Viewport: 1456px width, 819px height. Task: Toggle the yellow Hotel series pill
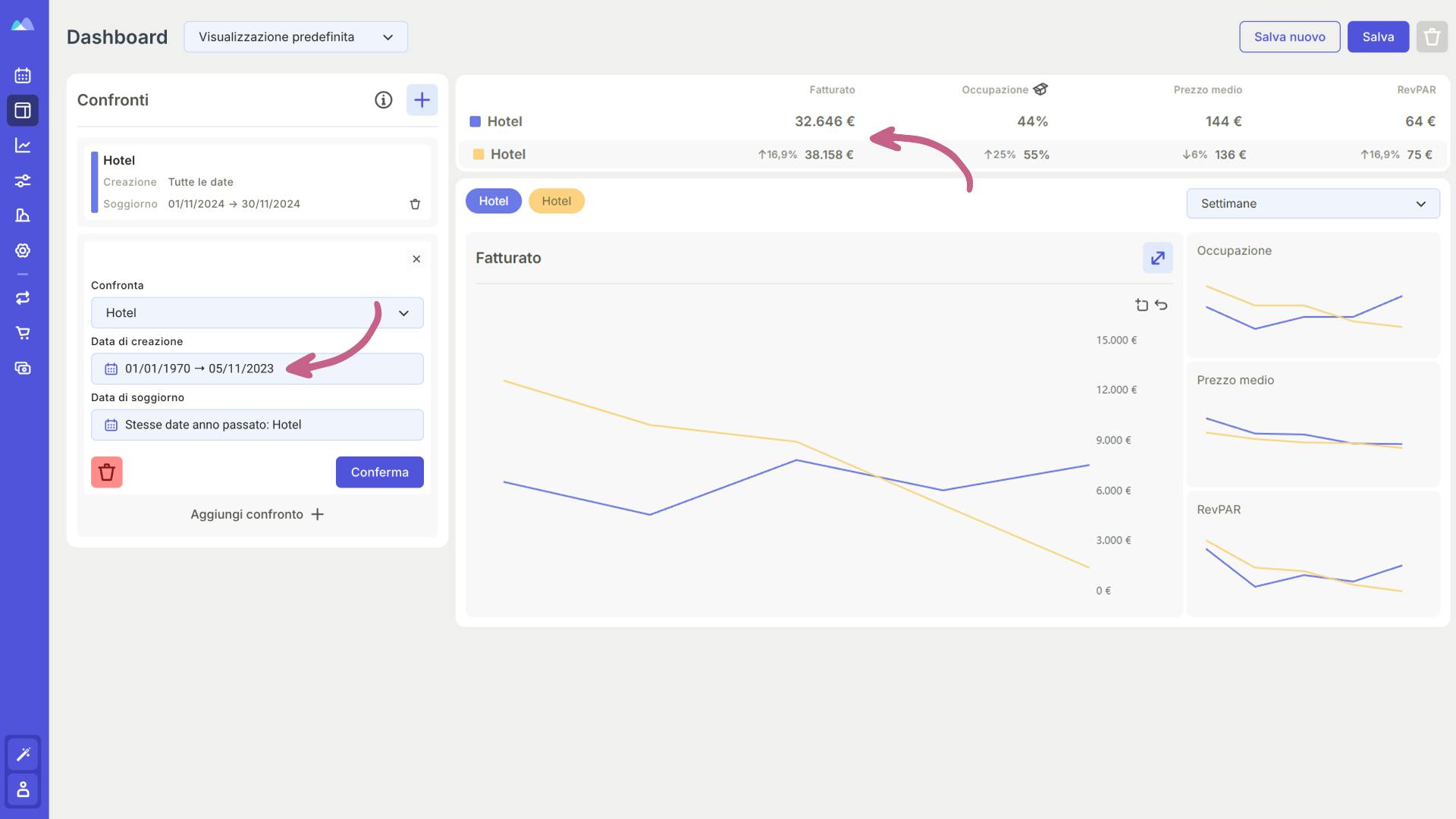coord(557,201)
